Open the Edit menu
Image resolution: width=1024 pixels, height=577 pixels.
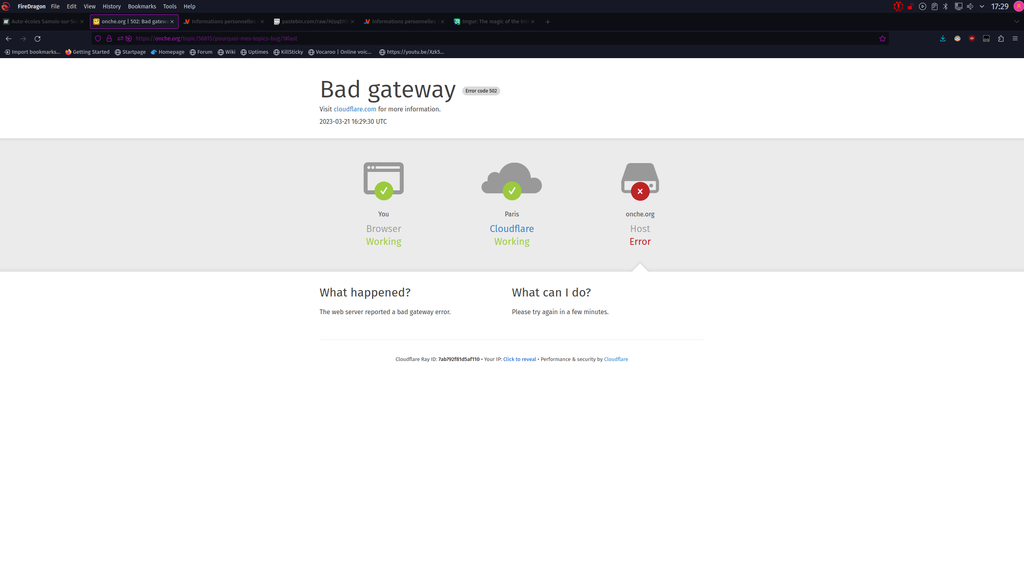click(72, 7)
